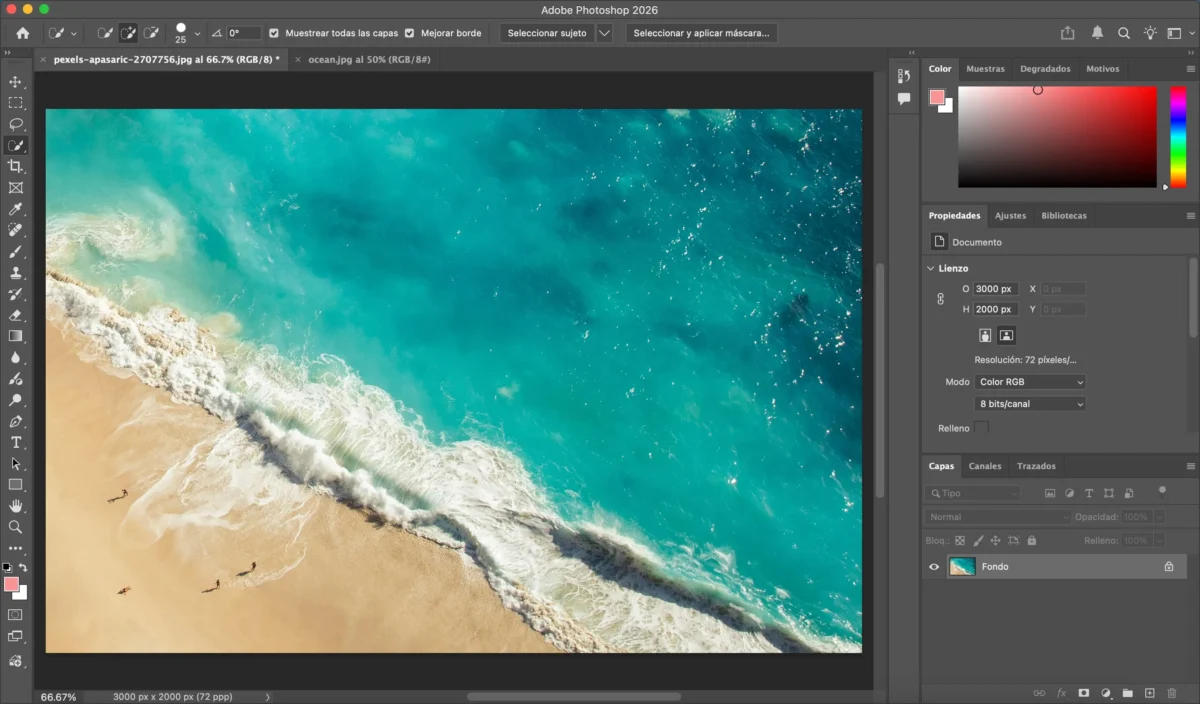Image resolution: width=1200 pixels, height=704 pixels.
Task: Switch to the Canales tab
Action: 985,466
